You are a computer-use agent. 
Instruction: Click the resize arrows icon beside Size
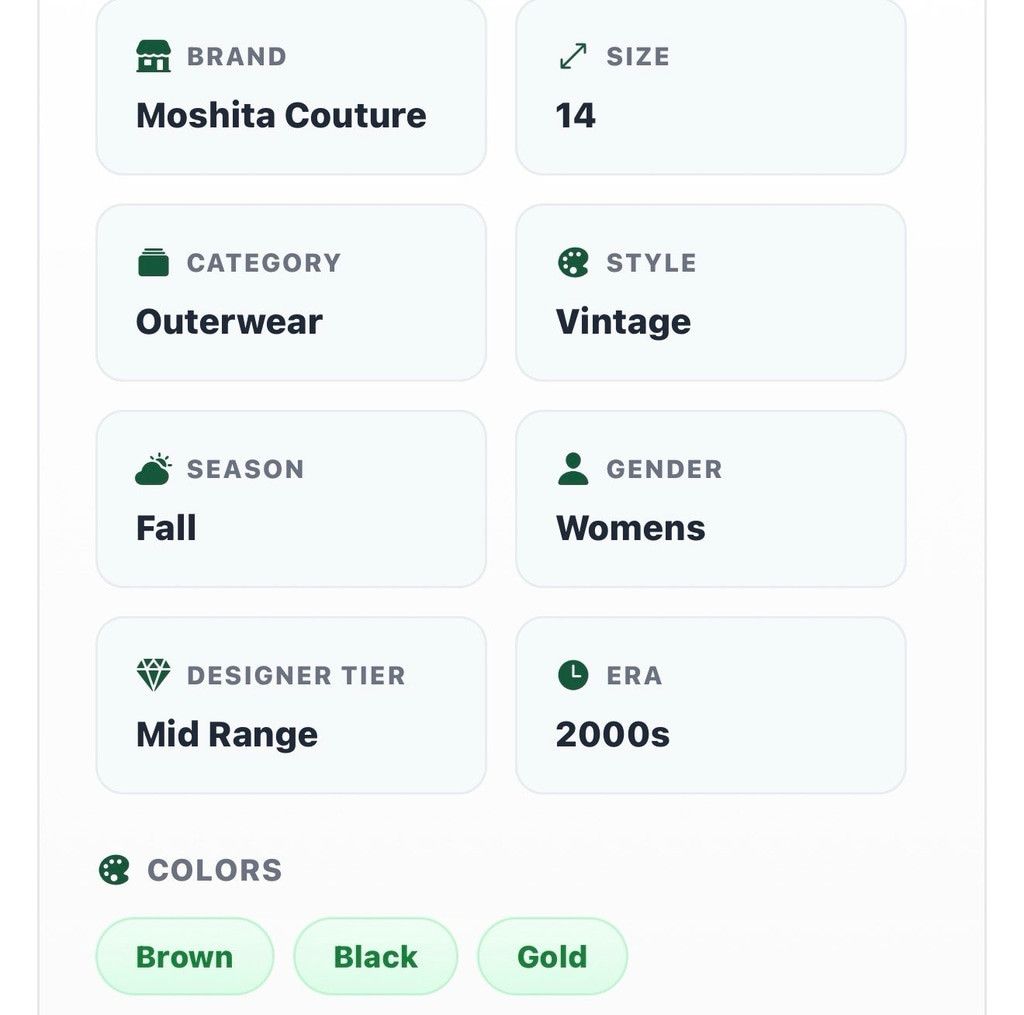tap(573, 56)
